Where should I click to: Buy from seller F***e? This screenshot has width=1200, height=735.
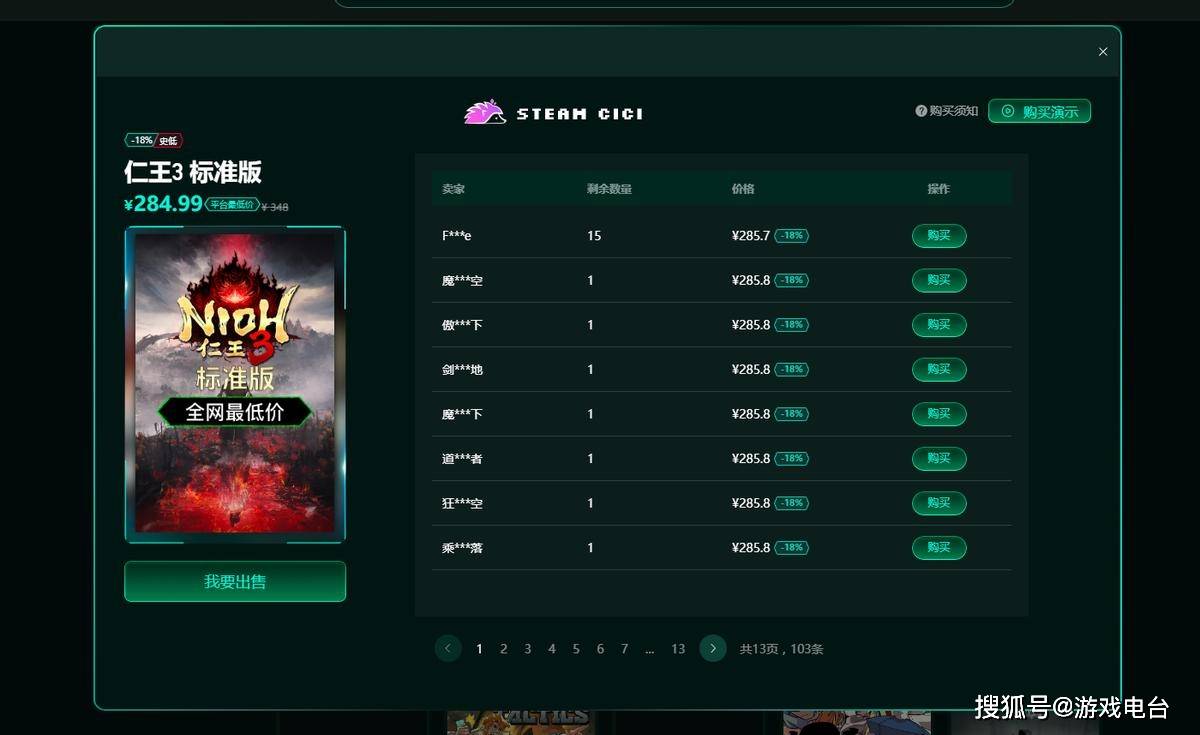click(x=939, y=236)
